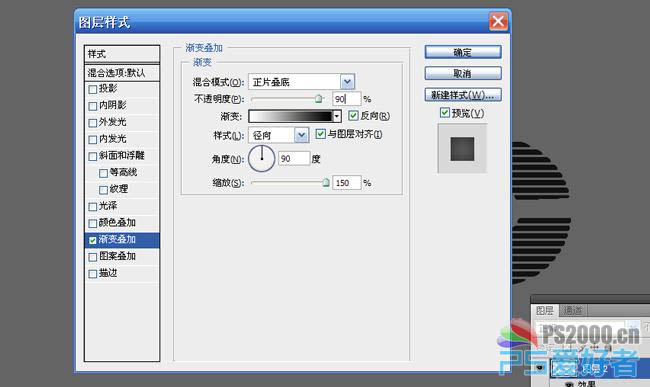Screen dimensions: 650x387
Task: Tick the 外发光 outer glow checkbox
Action: pyautogui.click(x=93, y=123)
